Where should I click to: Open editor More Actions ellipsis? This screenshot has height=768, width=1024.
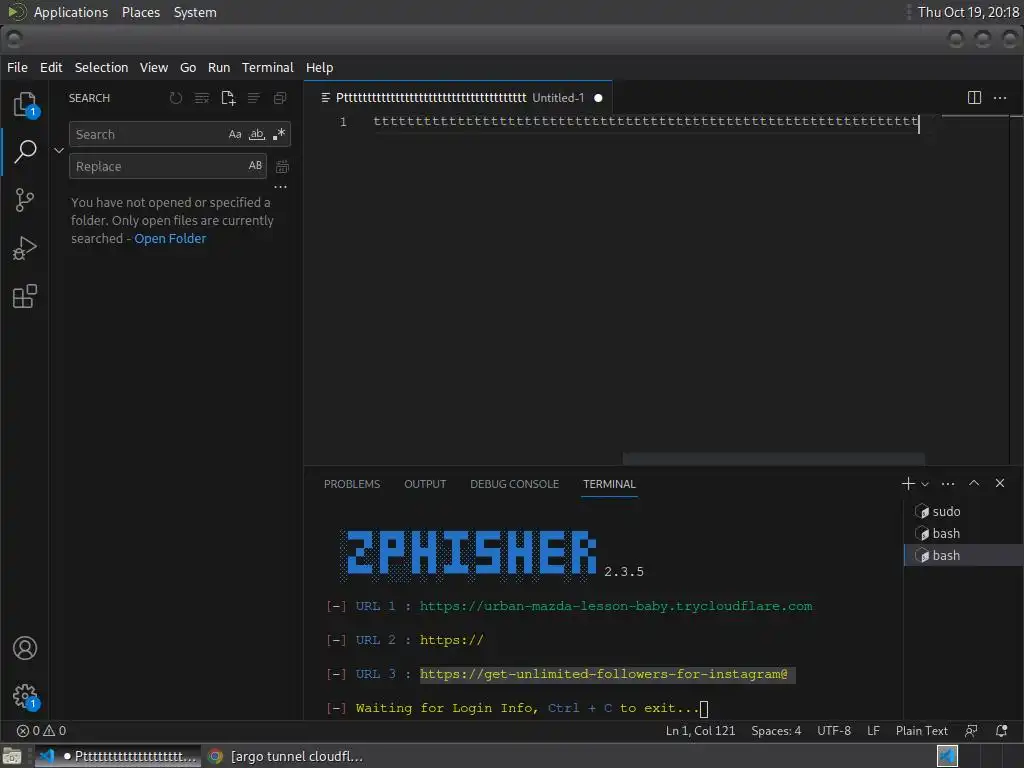point(1000,98)
